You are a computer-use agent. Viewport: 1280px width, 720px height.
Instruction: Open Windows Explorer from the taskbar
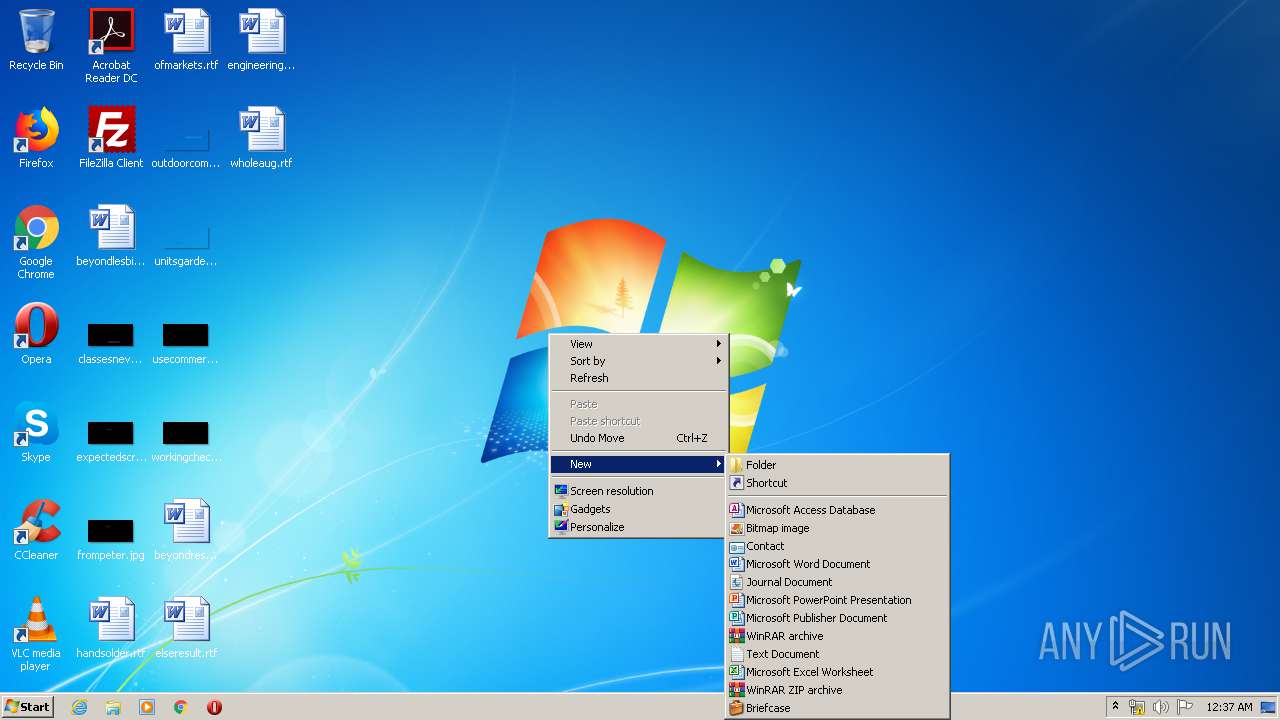113,707
